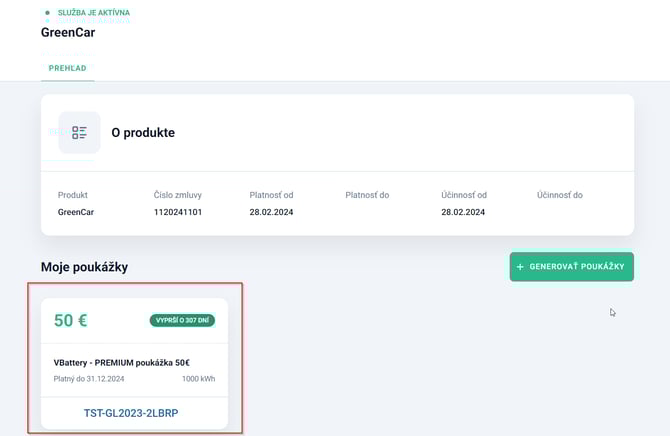Click the 50 € voucher amount

(x=71, y=320)
